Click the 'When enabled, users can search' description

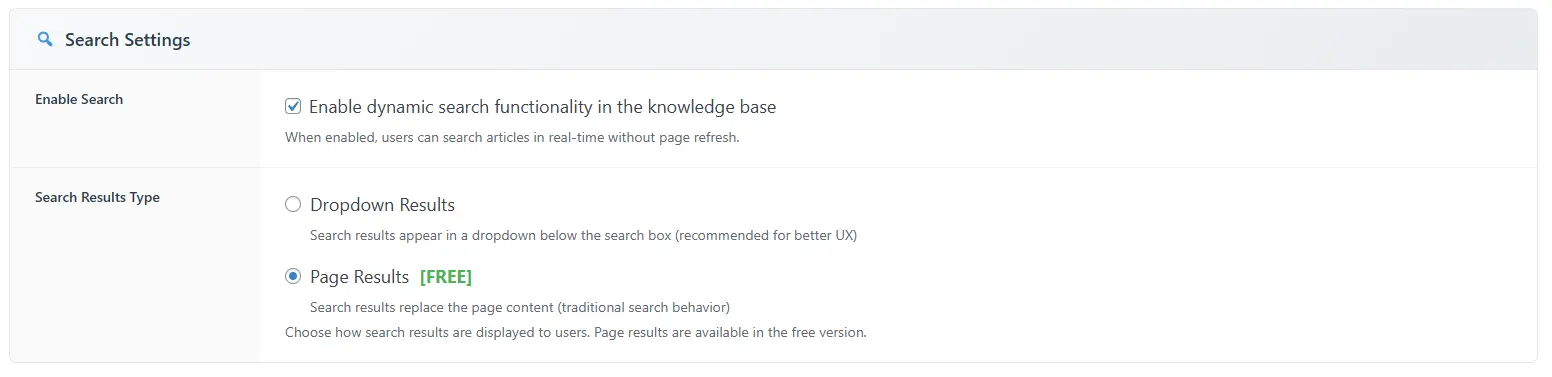(x=512, y=138)
